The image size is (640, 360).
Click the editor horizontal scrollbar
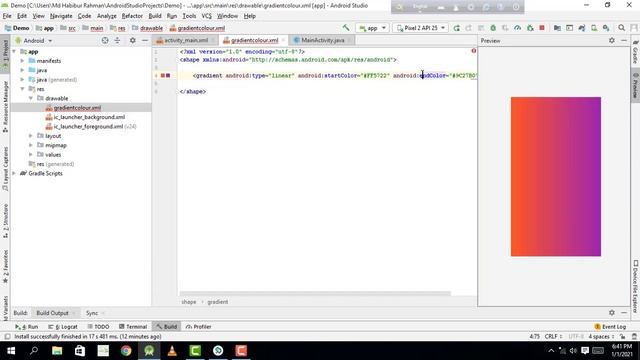coord(315,293)
